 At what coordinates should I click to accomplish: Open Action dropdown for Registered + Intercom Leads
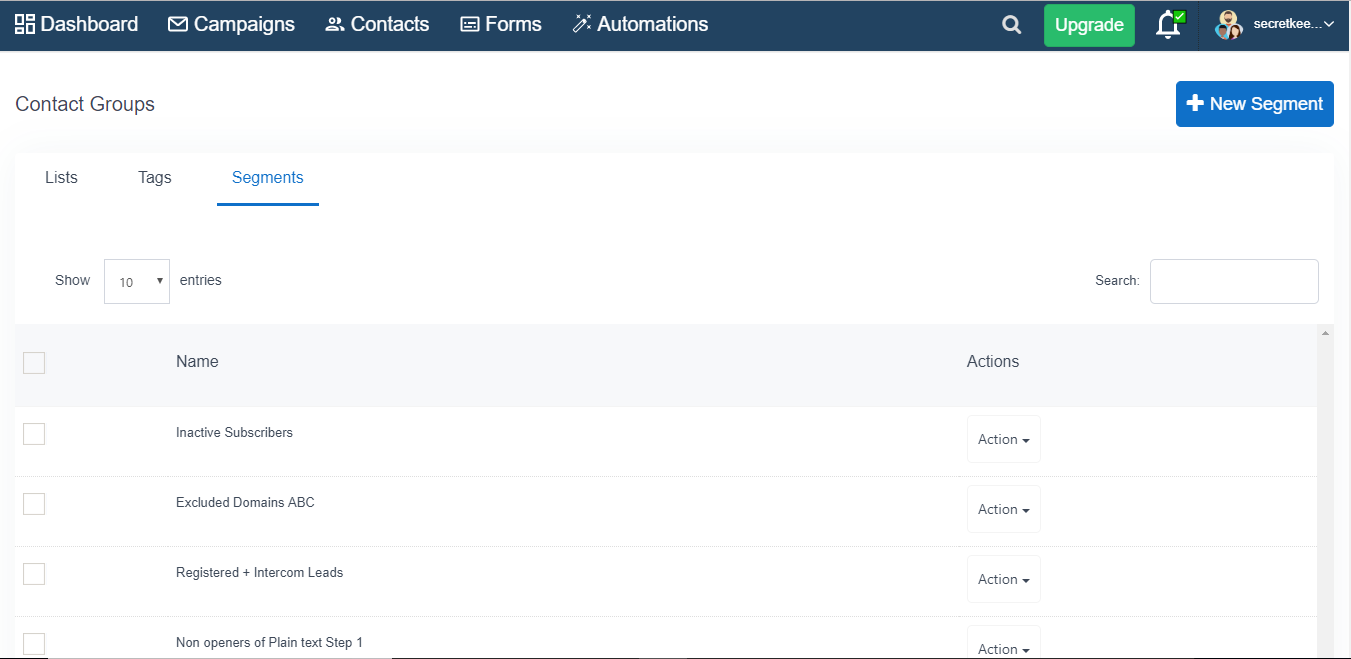tap(1004, 579)
